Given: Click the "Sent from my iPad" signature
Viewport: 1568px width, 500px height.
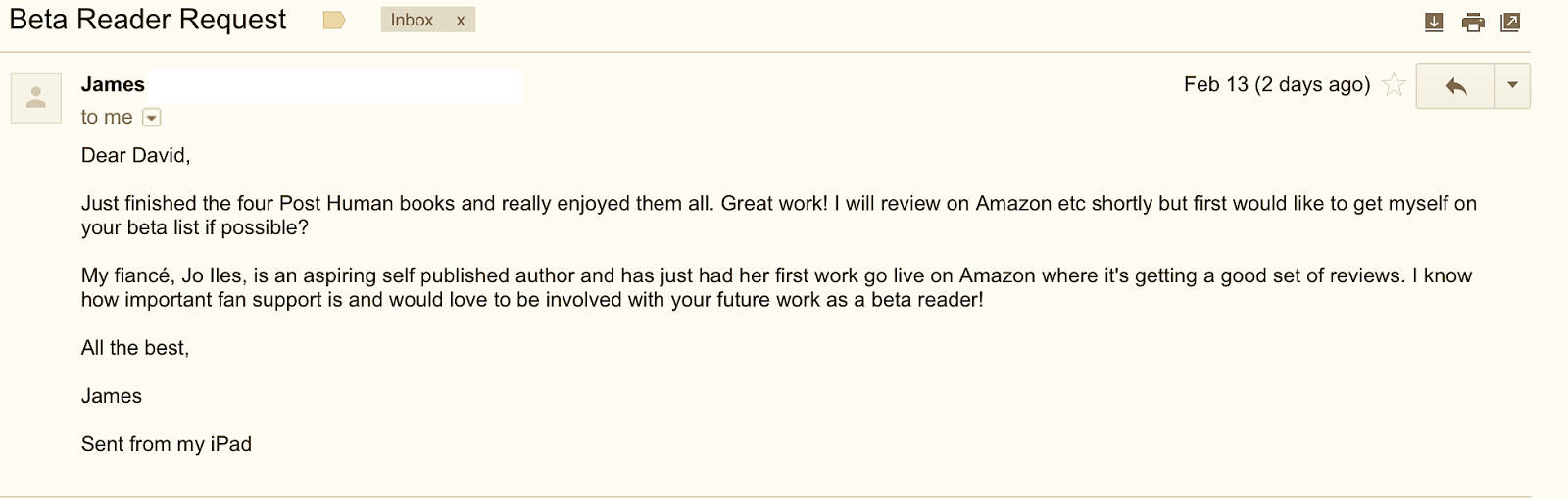Looking at the screenshot, I should click(167, 444).
